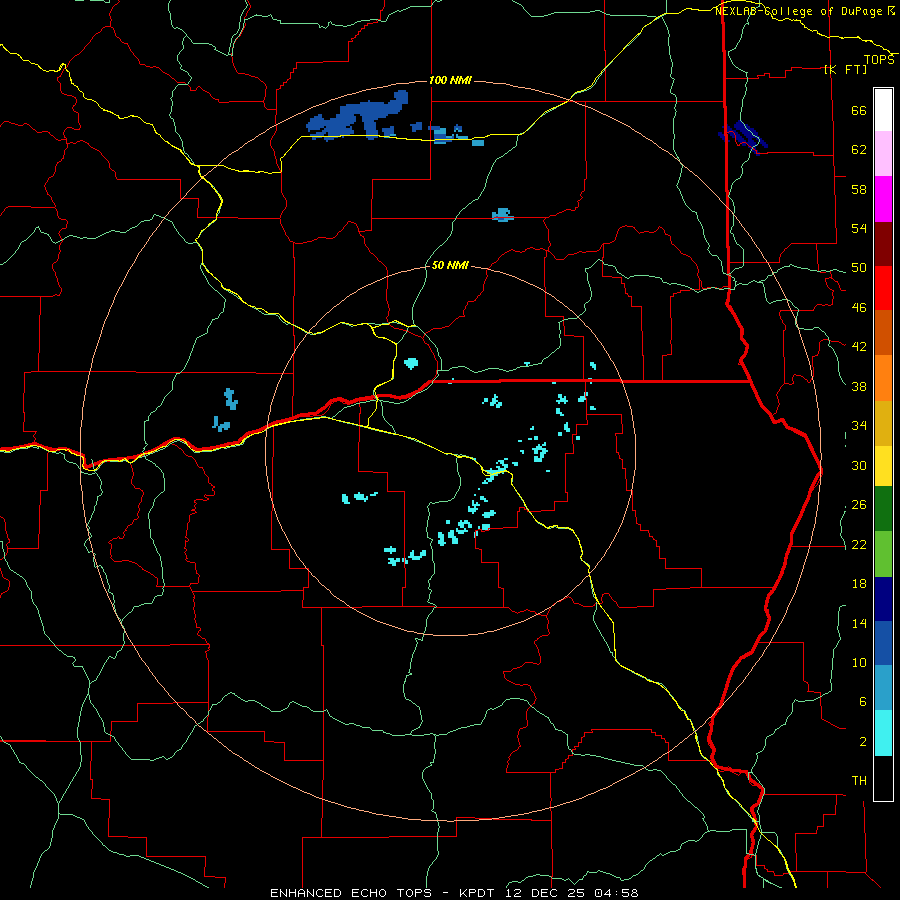Click the medium blue legend swatch

click(883, 643)
